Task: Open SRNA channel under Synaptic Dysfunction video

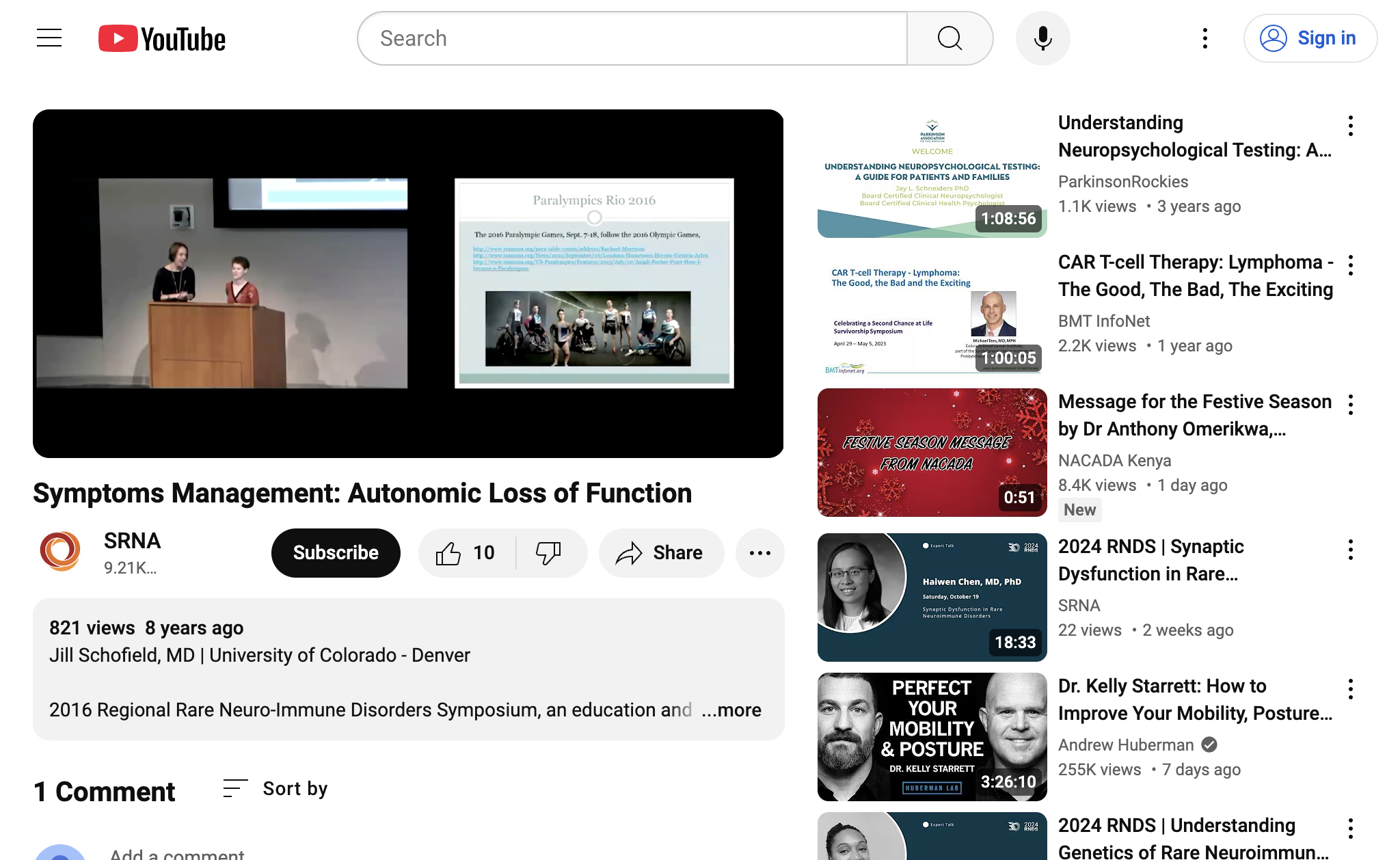Action: [x=1079, y=605]
